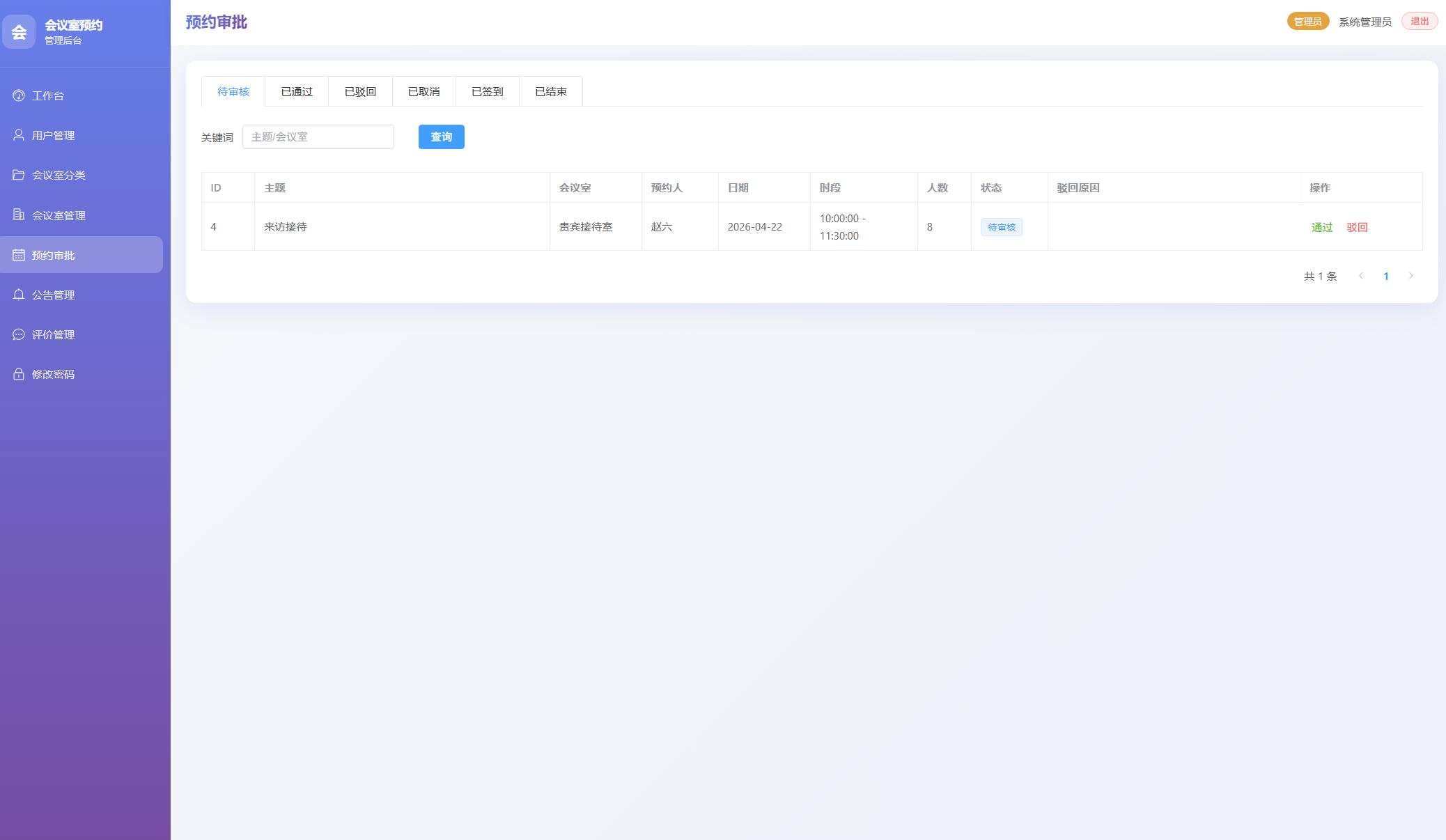The width and height of the screenshot is (1446, 840).
Task: Click the 退出 logout button
Action: pos(1419,21)
